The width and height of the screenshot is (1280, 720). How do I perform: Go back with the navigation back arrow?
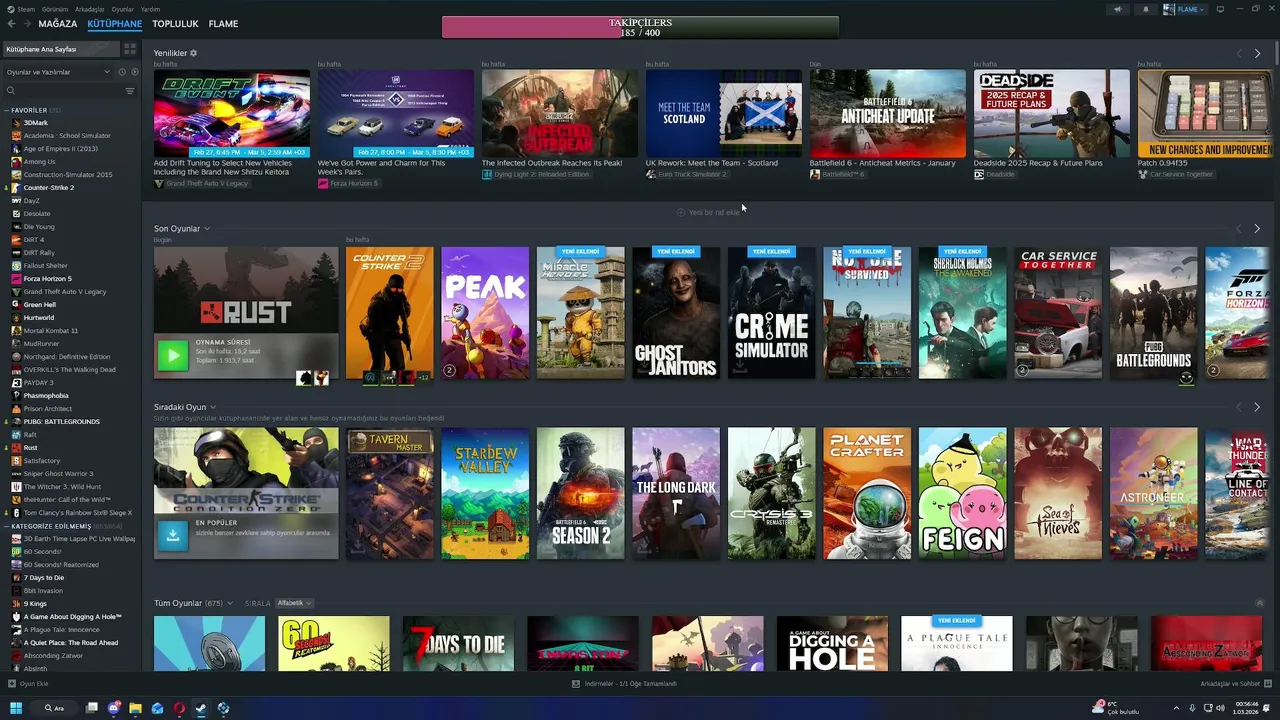tap(13, 23)
